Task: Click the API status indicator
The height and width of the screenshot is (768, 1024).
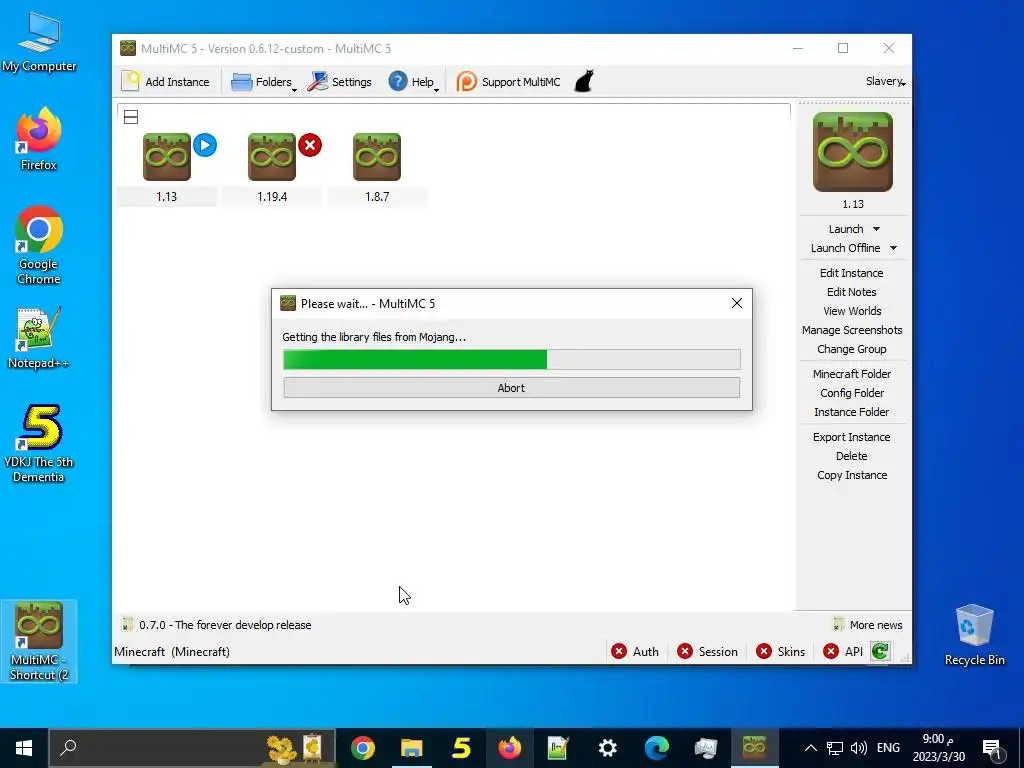Action: pos(843,652)
